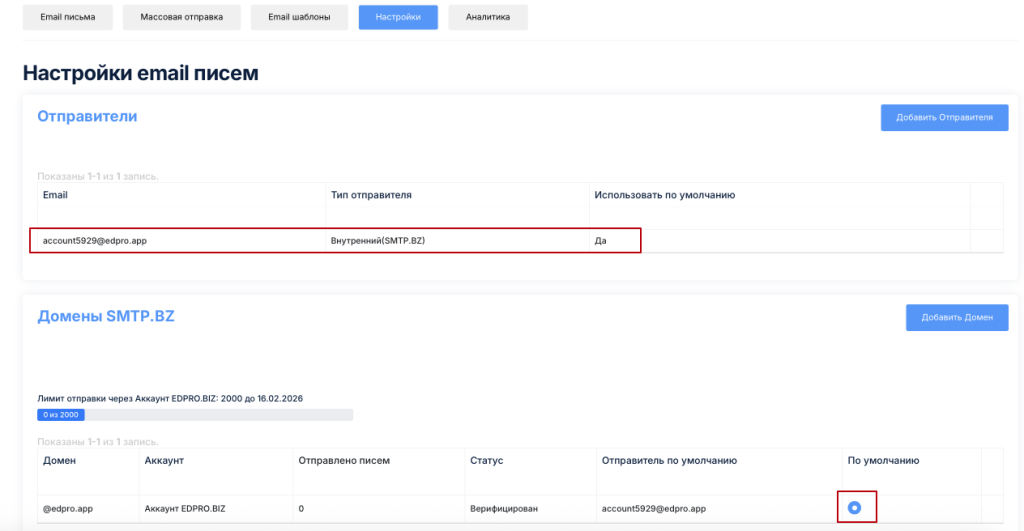Select the active Настройки tab
1024x531 pixels.
tap(398, 17)
